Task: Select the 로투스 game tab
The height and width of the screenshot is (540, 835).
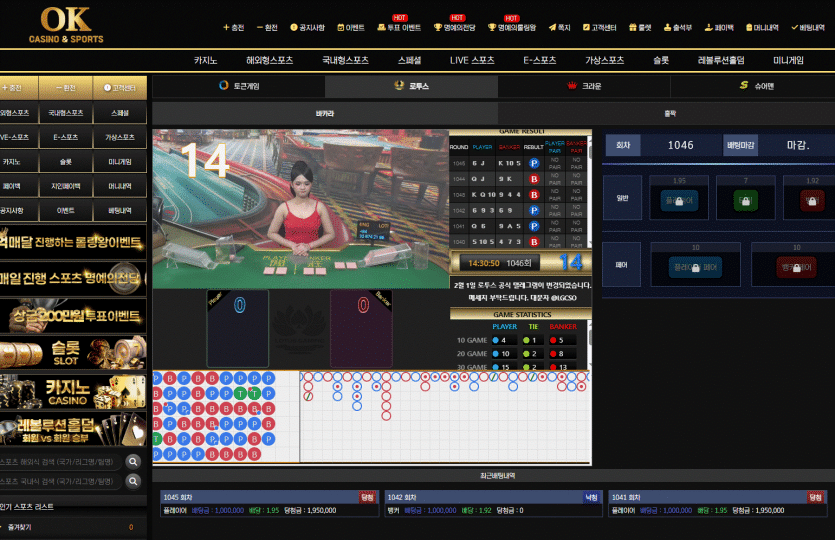Action: click(x=412, y=86)
